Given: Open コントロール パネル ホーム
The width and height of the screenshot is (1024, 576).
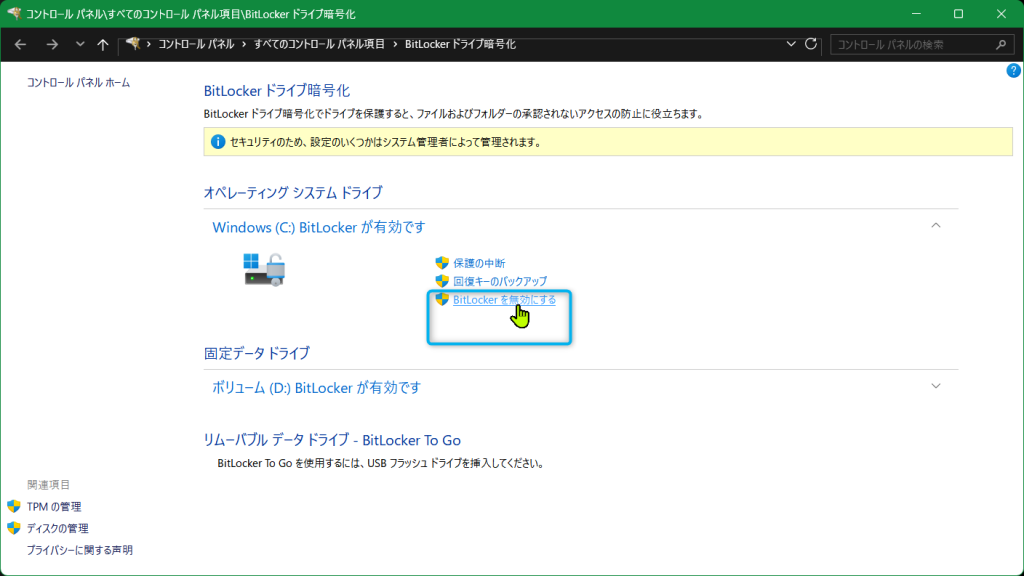Looking at the screenshot, I should [78, 82].
